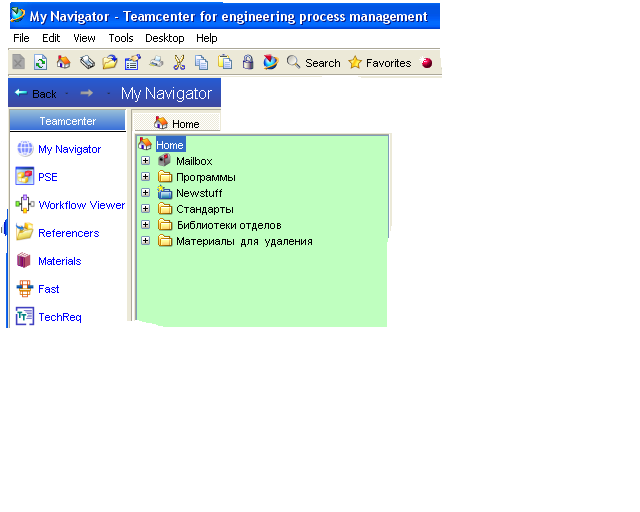Expand the Mailbox tree node
The width and height of the screenshot is (640, 512).
(145, 160)
